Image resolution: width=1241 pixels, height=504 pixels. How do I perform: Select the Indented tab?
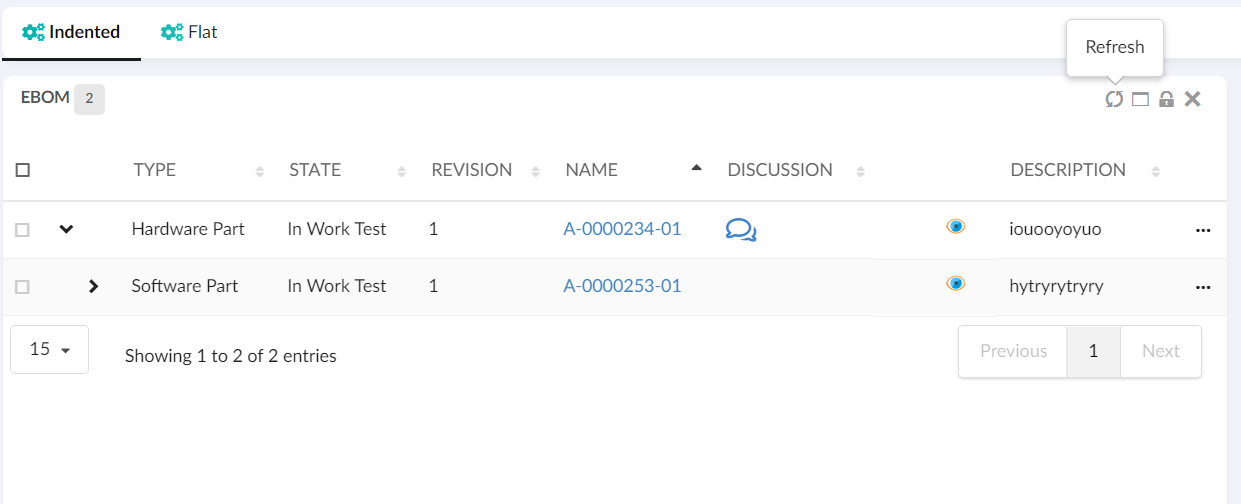[72, 32]
